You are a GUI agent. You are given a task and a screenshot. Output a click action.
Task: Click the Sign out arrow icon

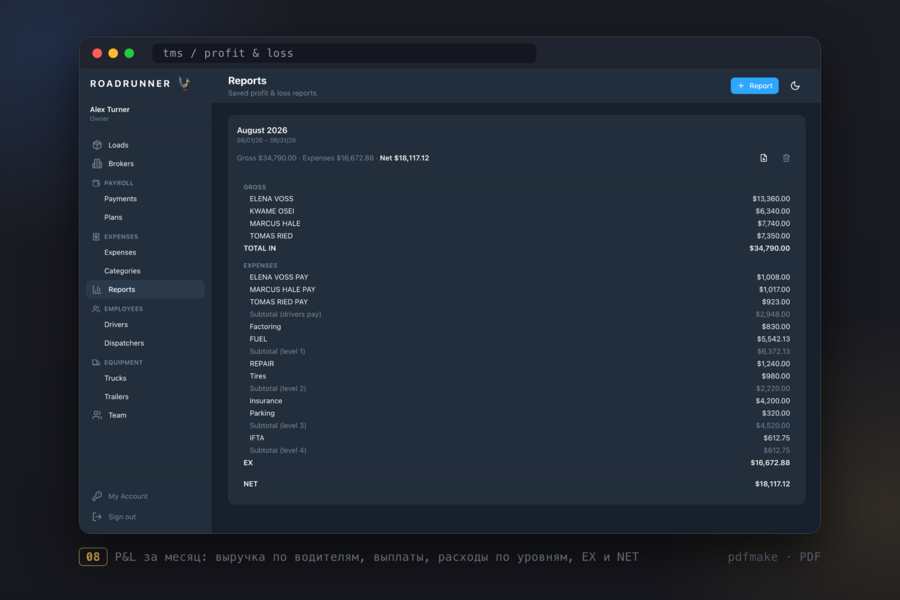97,517
